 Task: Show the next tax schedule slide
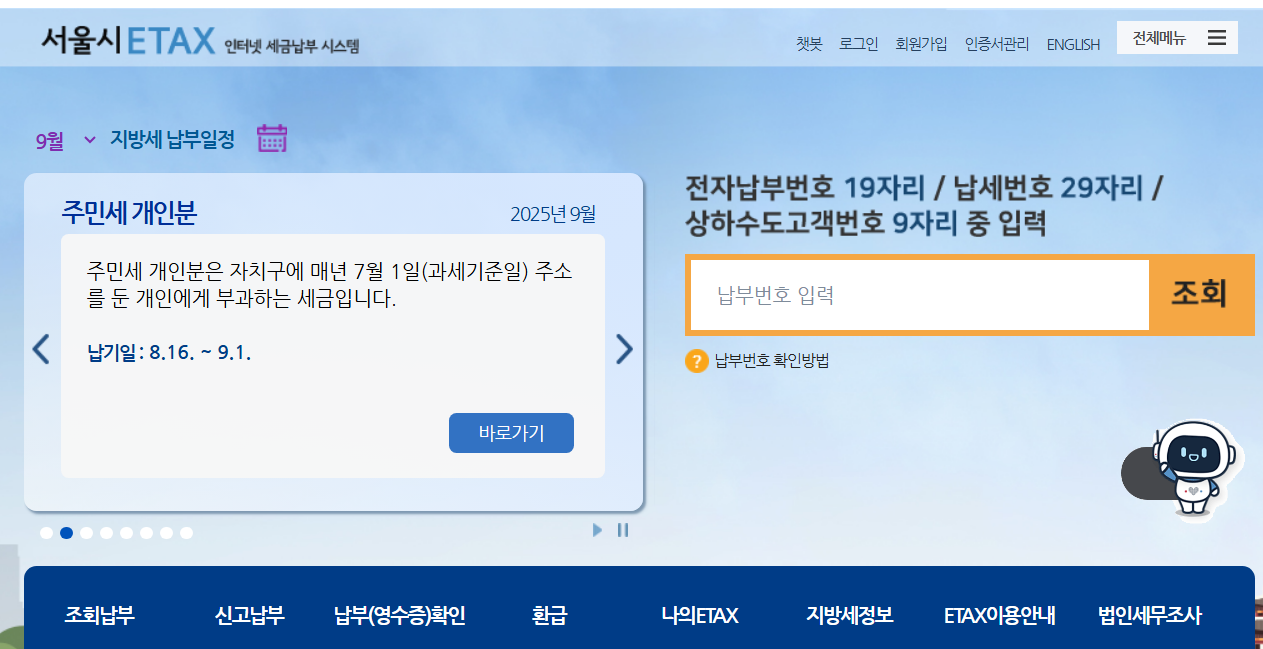(624, 348)
